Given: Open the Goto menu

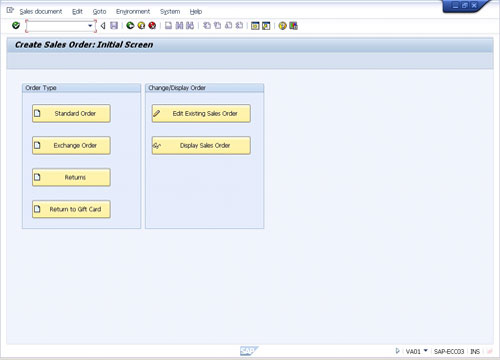Looking at the screenshot, I should (99, 12).
